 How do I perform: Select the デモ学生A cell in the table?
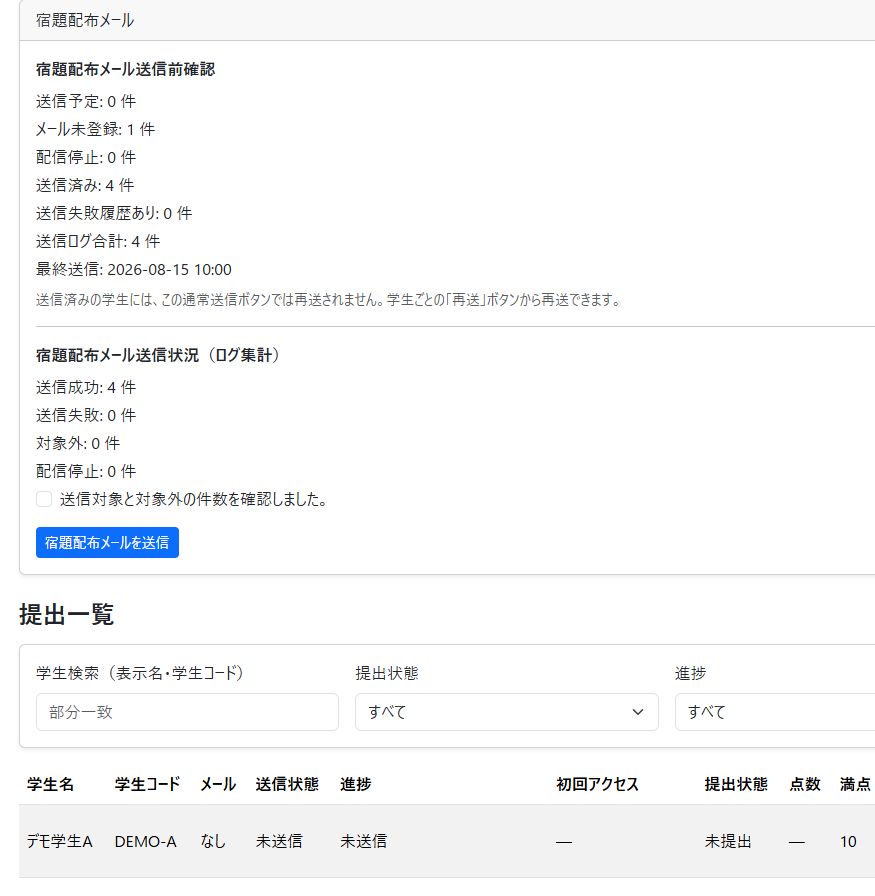point(59,841)
